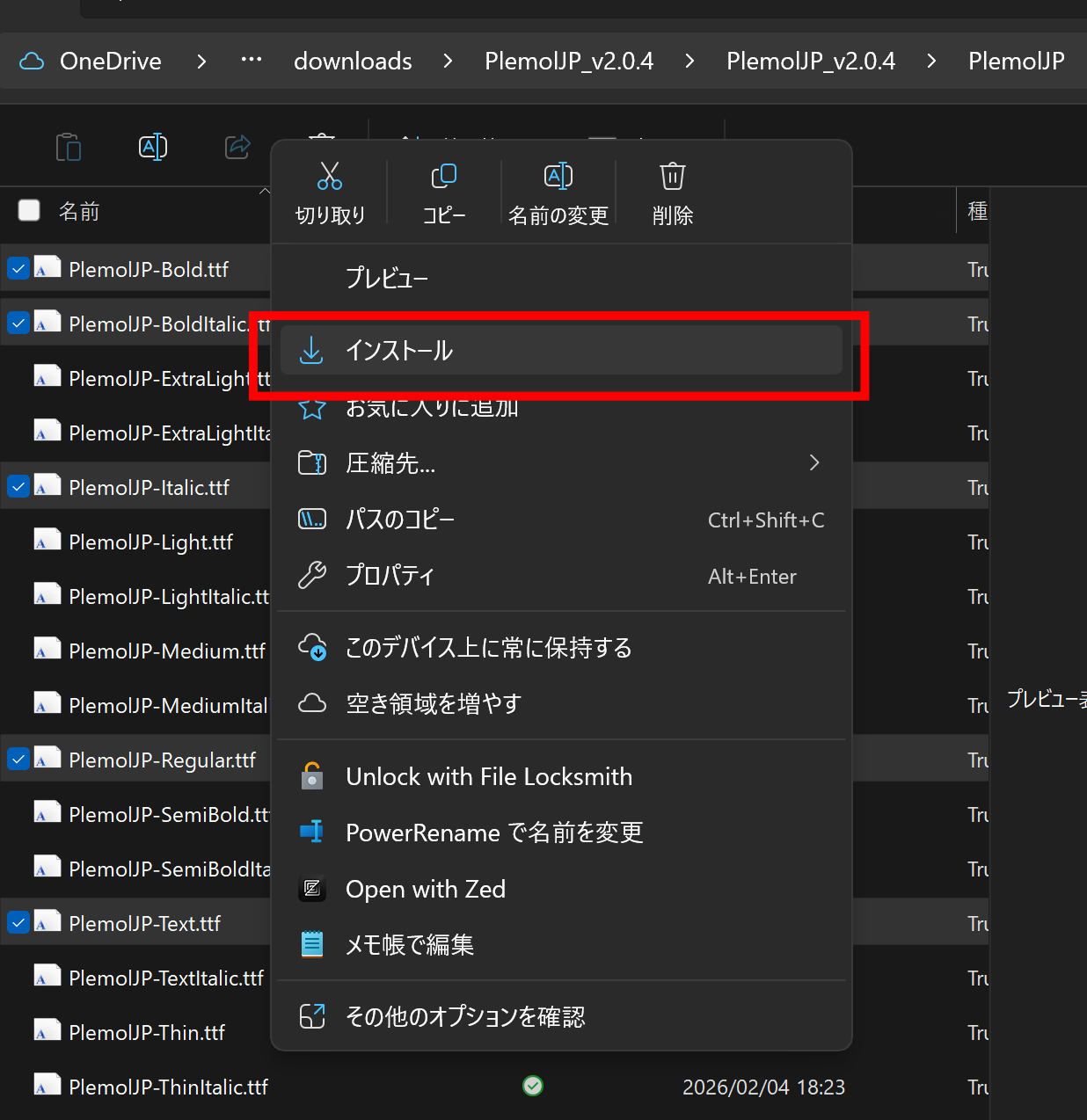Click その他のオプションを確認

[x=464, y=1016]
